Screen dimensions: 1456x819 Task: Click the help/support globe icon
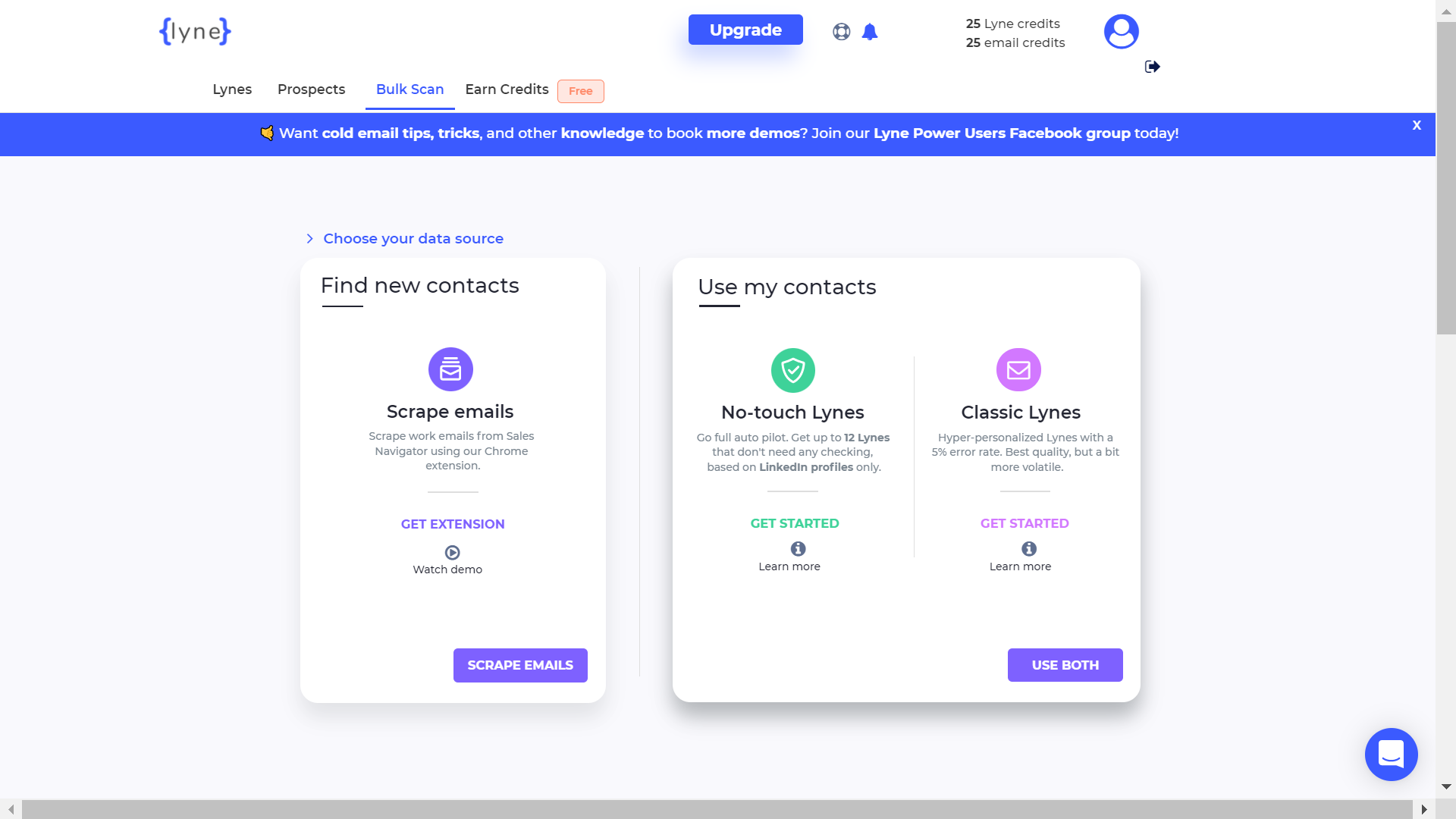pyautogui.click(x=842, y=31)
